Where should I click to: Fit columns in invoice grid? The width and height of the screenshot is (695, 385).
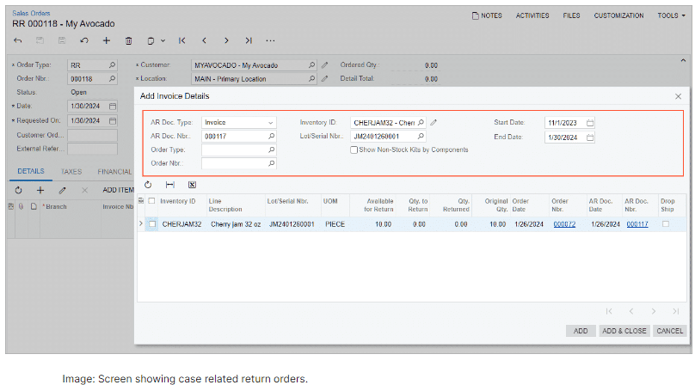click(x=170, y=185)
